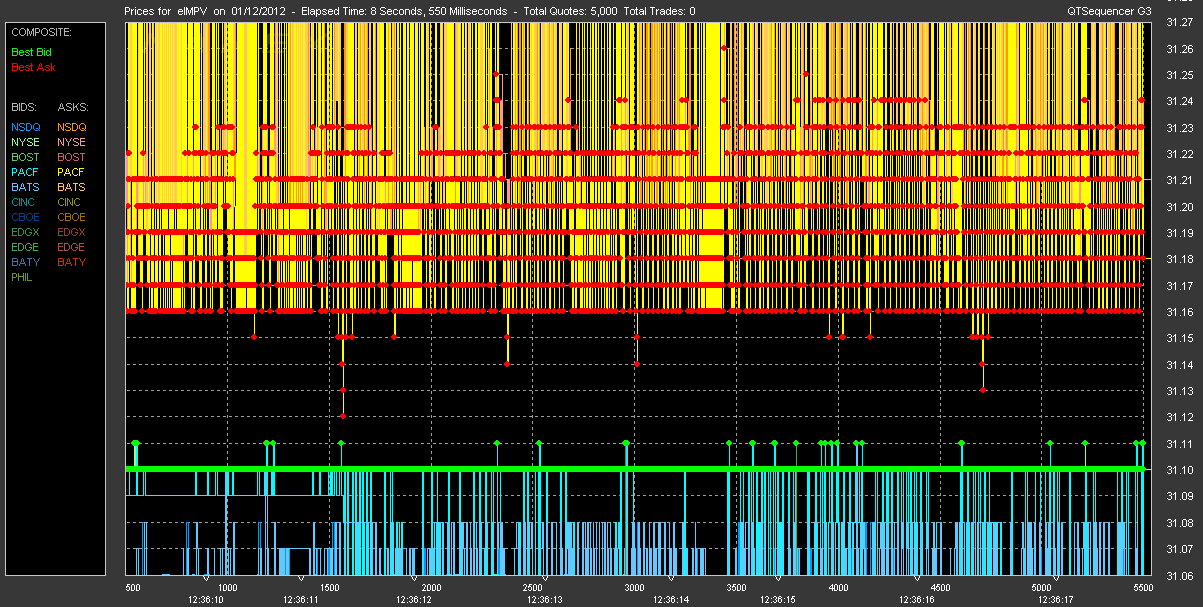Select BOST in the ASKS column
Viewport: 1203px width, 607px height.
pyautogui.click(x=72, y=157)
